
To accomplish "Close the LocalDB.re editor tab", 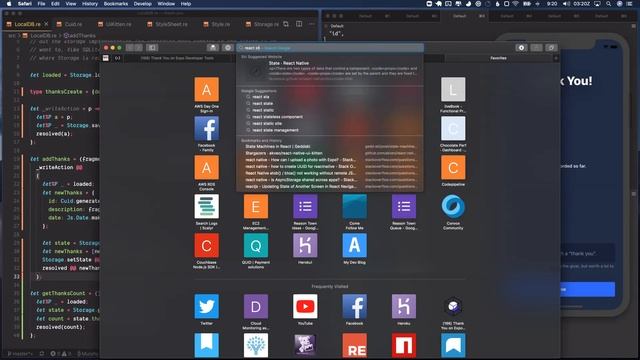I will [x=46, y=24].
